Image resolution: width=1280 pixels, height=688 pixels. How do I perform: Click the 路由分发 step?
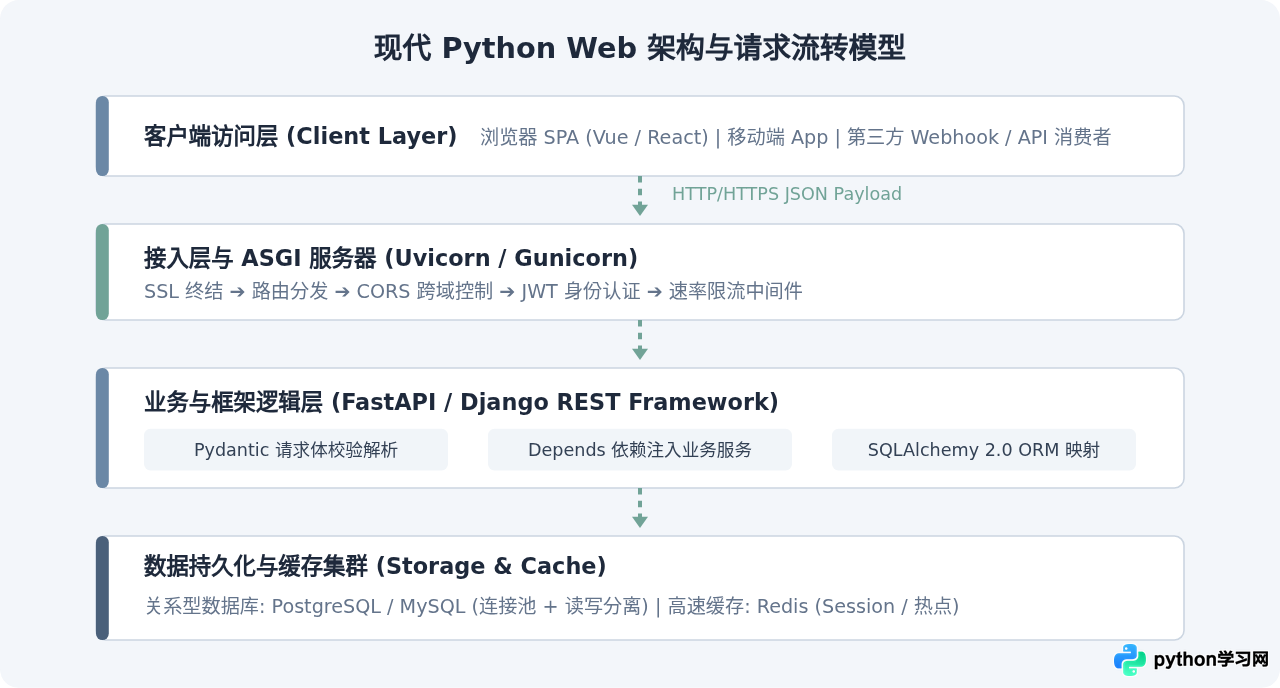coord(290,291)
